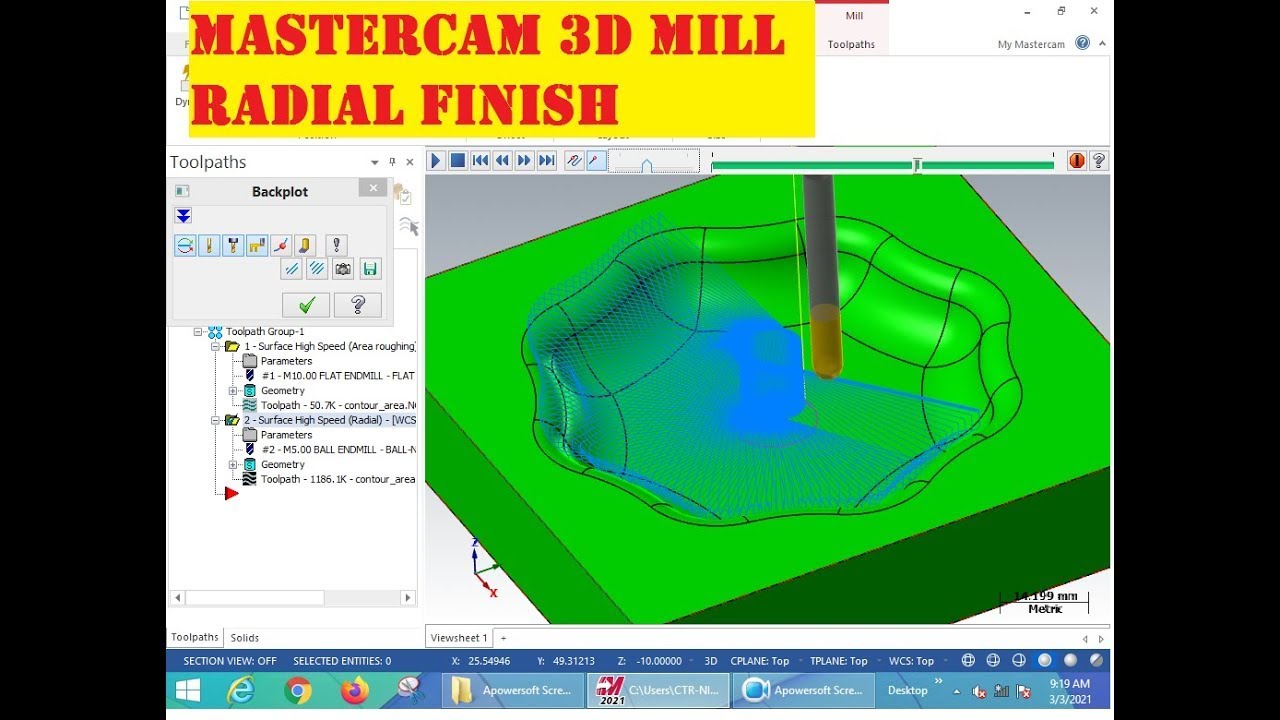Open My Mastercam link
The height and width of the screenshot is (720, 1280).
click(x=1031, y=44)
